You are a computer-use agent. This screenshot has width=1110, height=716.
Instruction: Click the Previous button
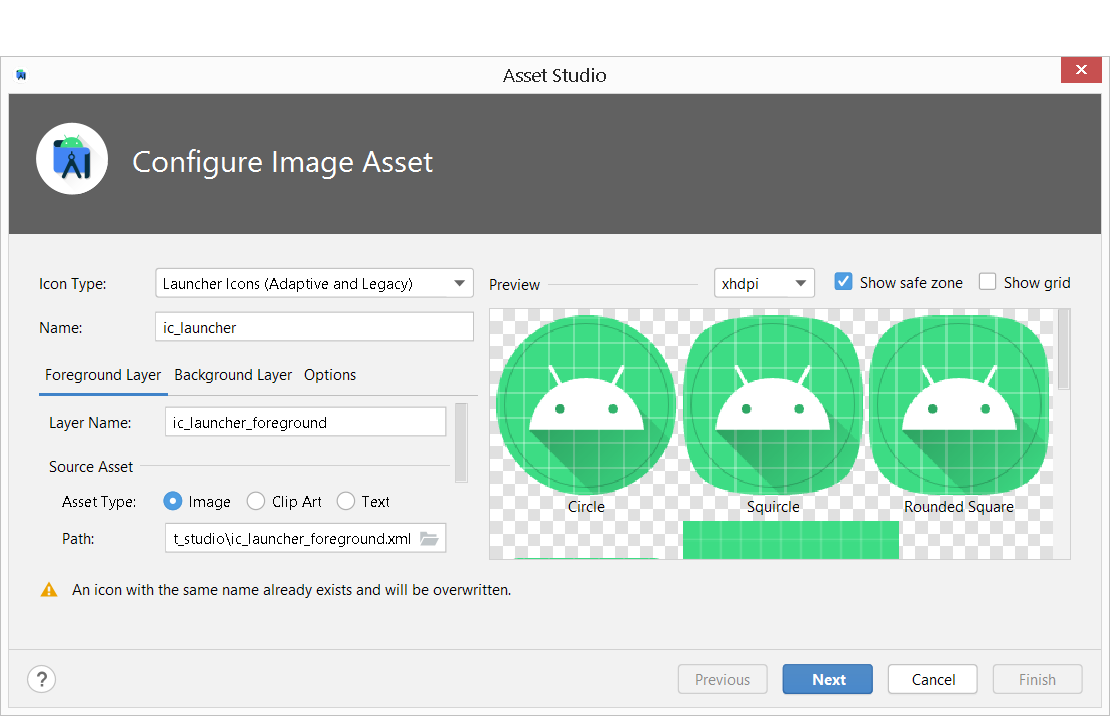coord(723,679)
